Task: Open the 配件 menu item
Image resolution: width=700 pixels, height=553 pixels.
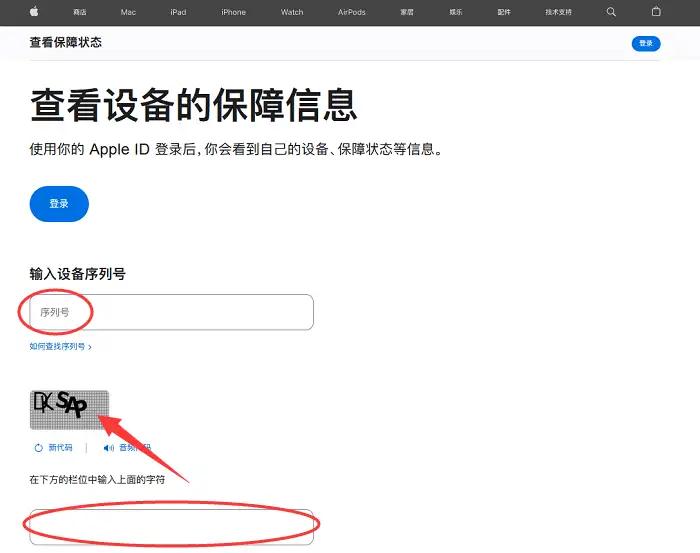Action: [x=504, y=12]
